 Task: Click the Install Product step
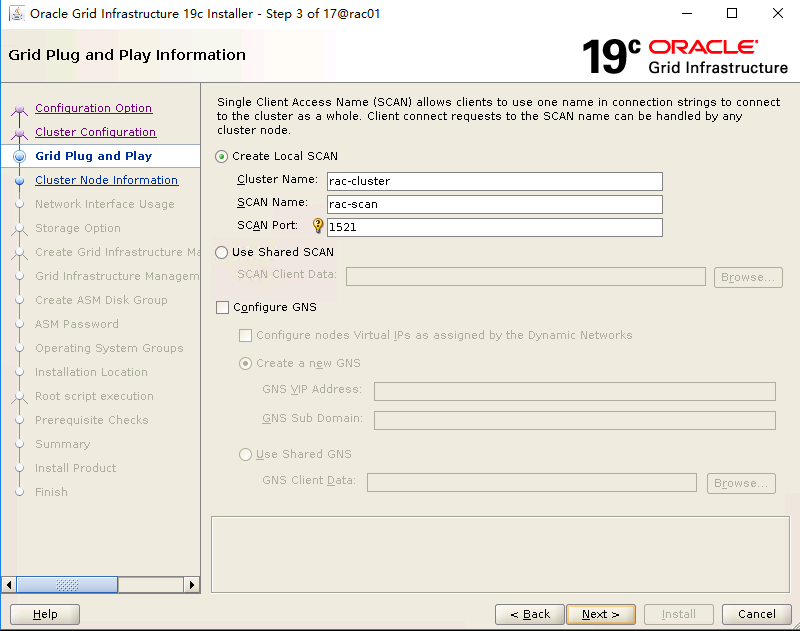tap(76, 468)
